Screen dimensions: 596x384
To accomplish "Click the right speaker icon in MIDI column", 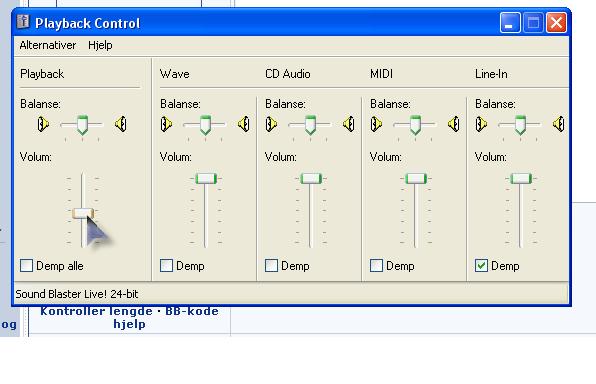I will click(x=454, y=124).
